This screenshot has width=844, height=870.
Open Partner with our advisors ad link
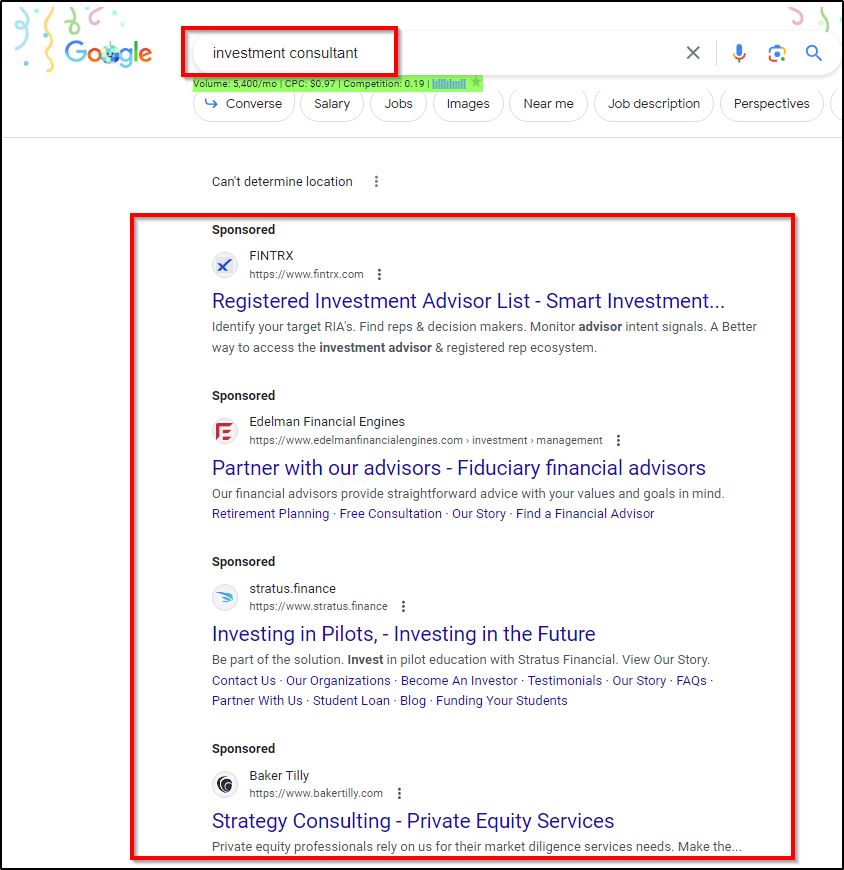[458, 468]
